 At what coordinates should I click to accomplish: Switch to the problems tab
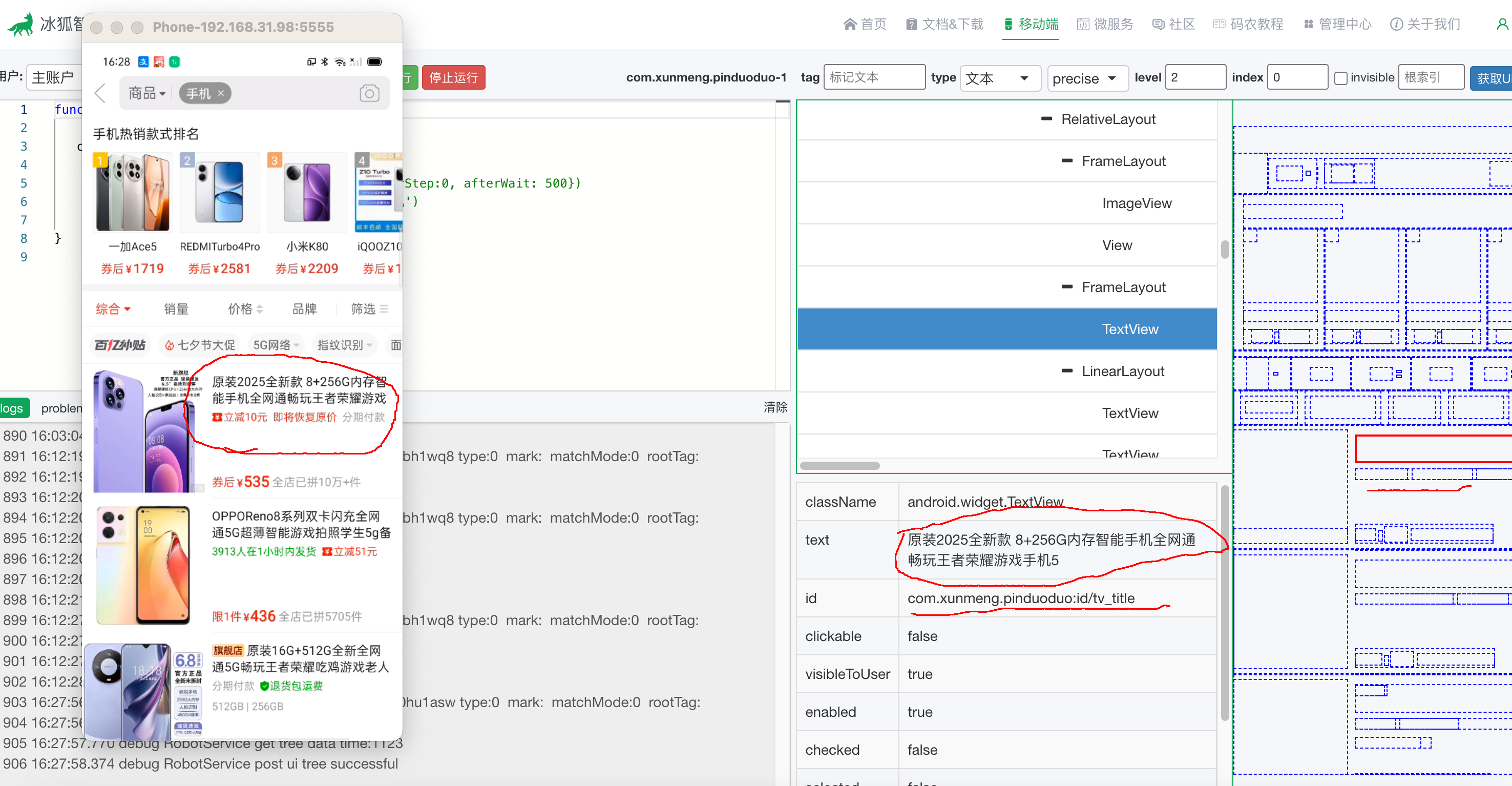(61, 408)
